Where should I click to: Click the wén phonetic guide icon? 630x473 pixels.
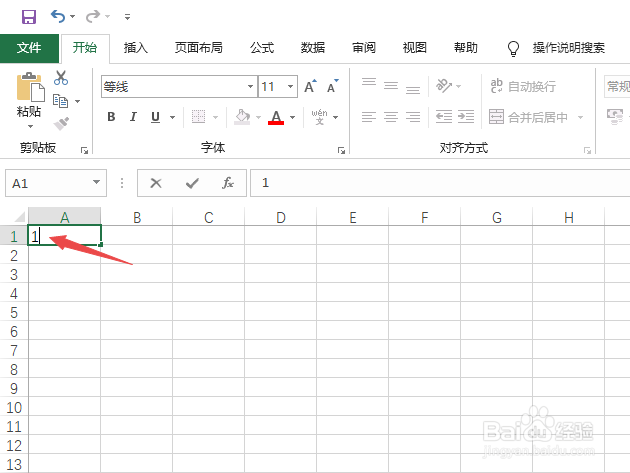pos(319,117)
